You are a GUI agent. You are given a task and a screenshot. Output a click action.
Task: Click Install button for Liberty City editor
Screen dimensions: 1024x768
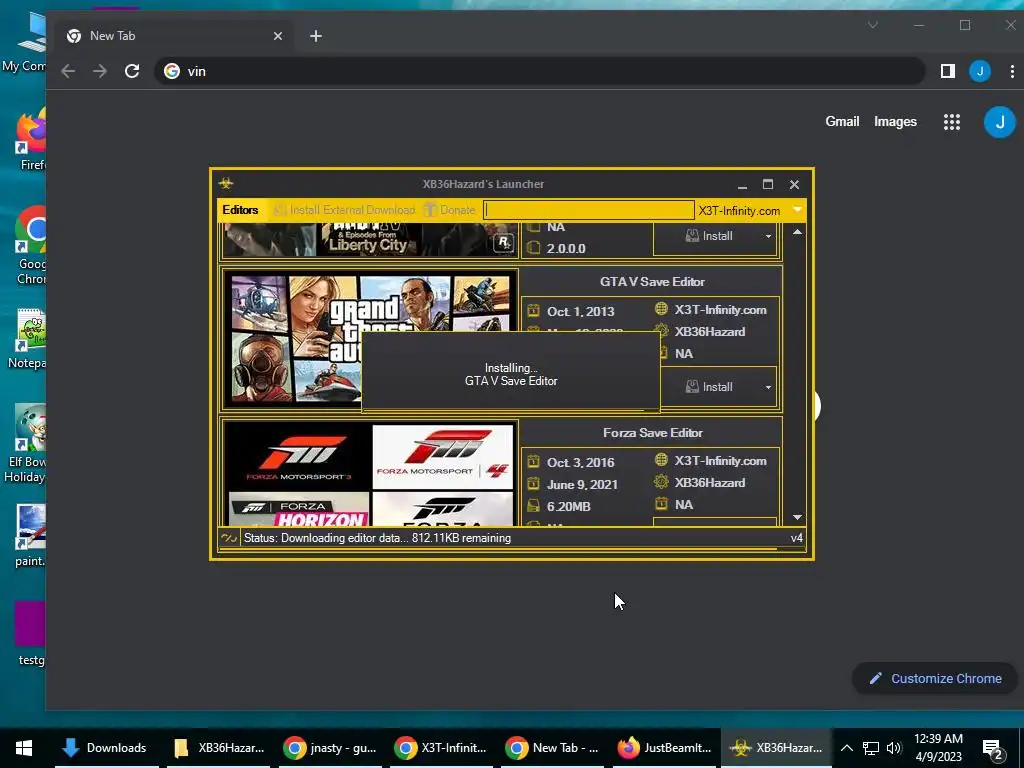(x=708, y=236)
